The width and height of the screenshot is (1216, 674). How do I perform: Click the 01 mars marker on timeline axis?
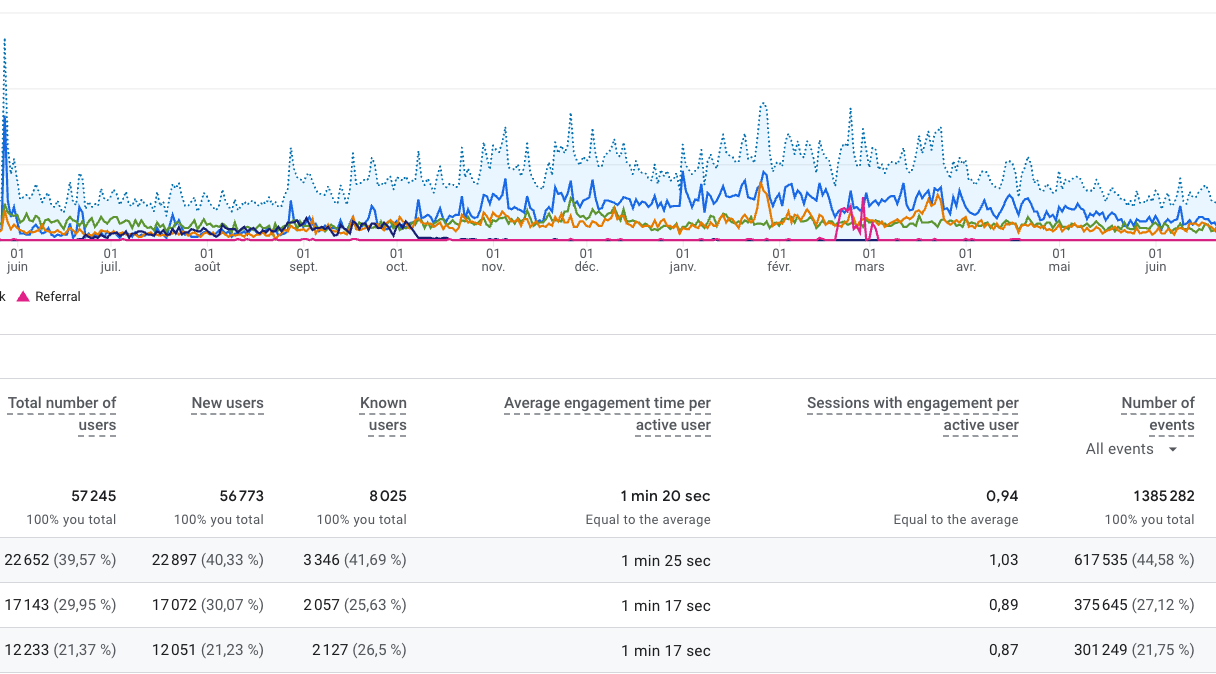click(x=869, y=260)
